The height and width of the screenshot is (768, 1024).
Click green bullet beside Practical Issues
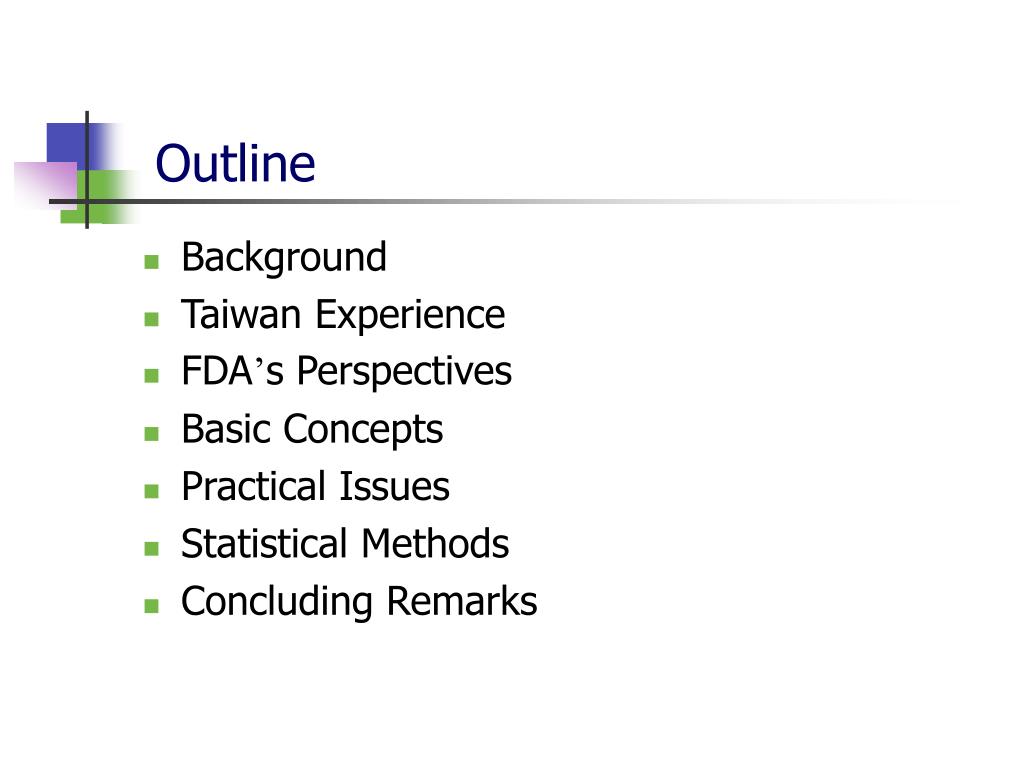pyautogui.click(x=152, y=491)
